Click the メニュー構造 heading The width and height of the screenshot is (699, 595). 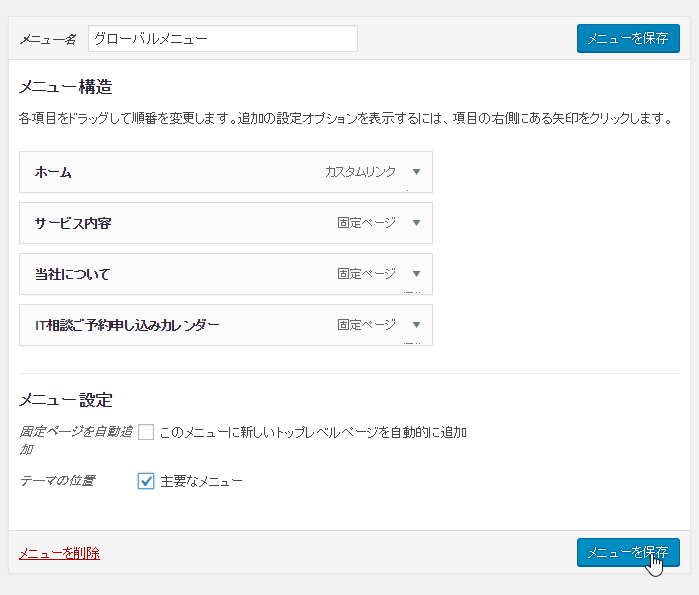pos(66,86)
